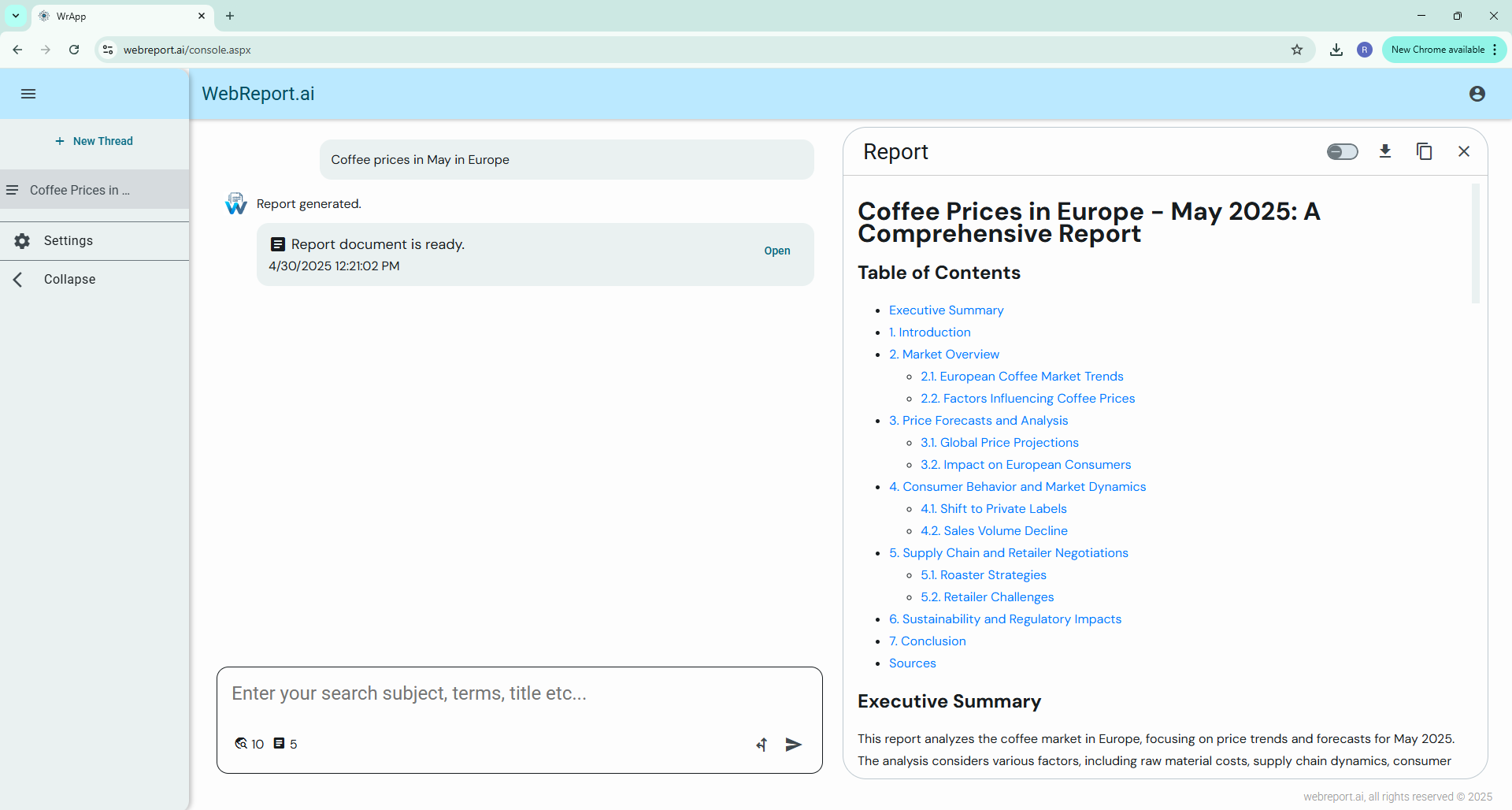The width and height of the screenshot is (1512, 810).
Task: Click the WebReport W logo avatar
Action: point(236,204)
